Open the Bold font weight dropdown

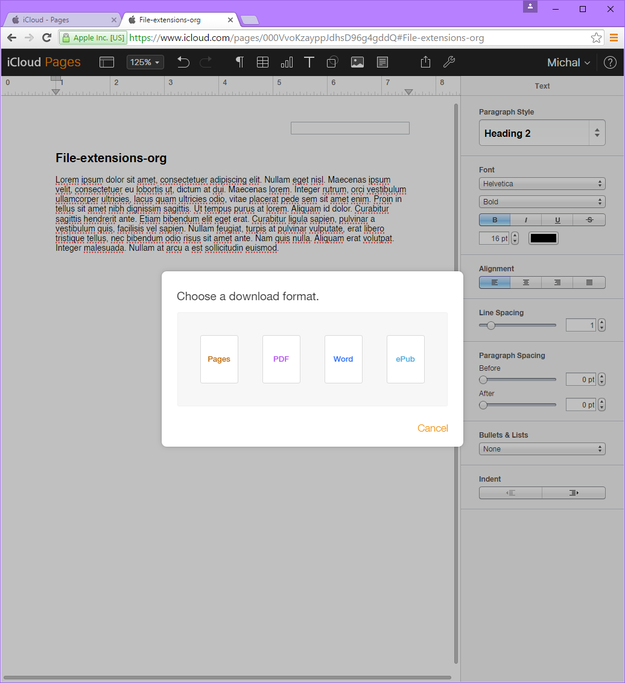tap(542, 201)
